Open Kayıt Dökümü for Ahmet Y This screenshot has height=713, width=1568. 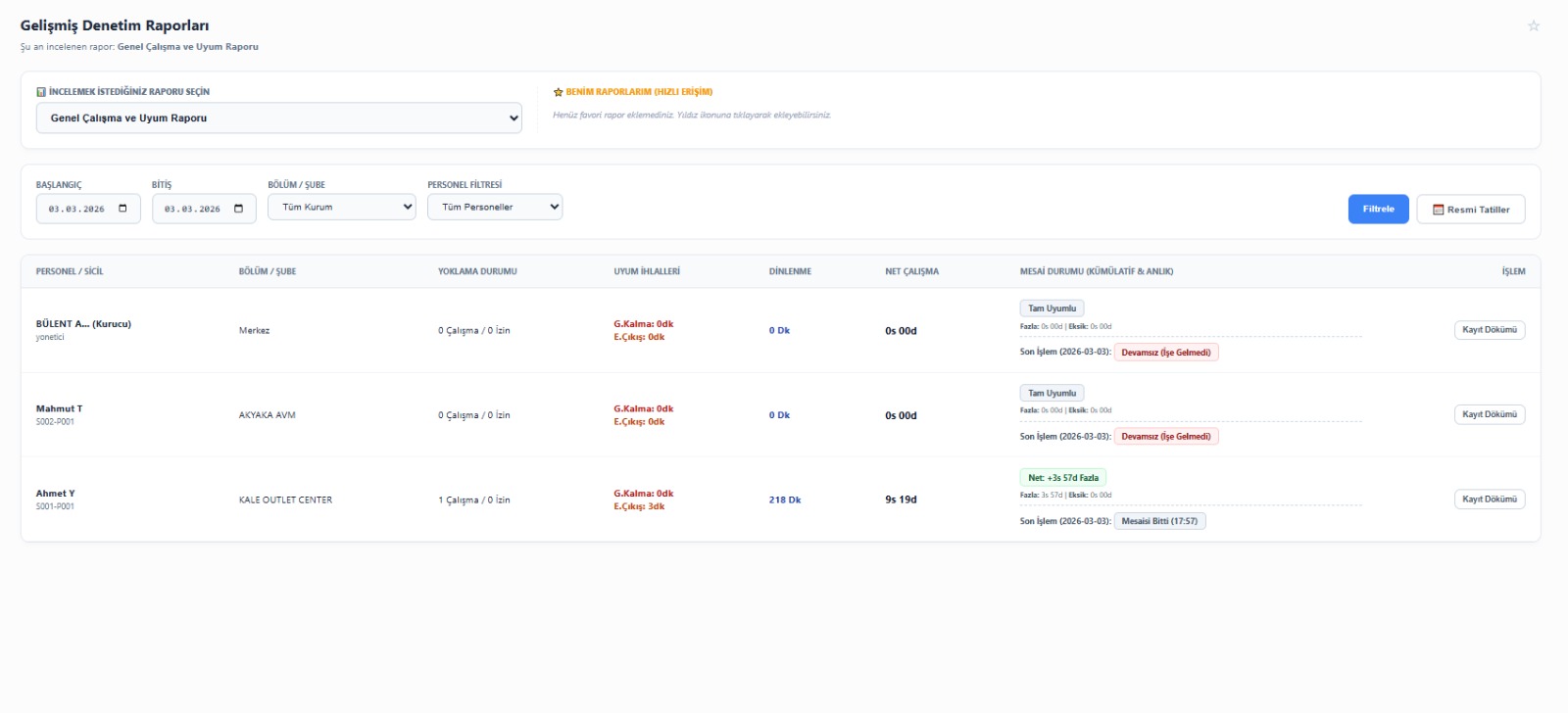[1490, 499]
